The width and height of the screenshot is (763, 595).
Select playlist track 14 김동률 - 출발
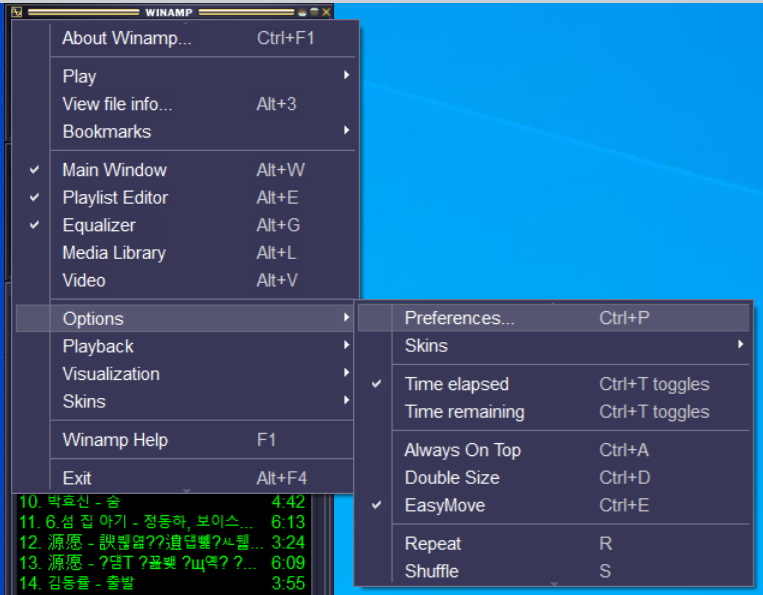[x=163, y=583]
